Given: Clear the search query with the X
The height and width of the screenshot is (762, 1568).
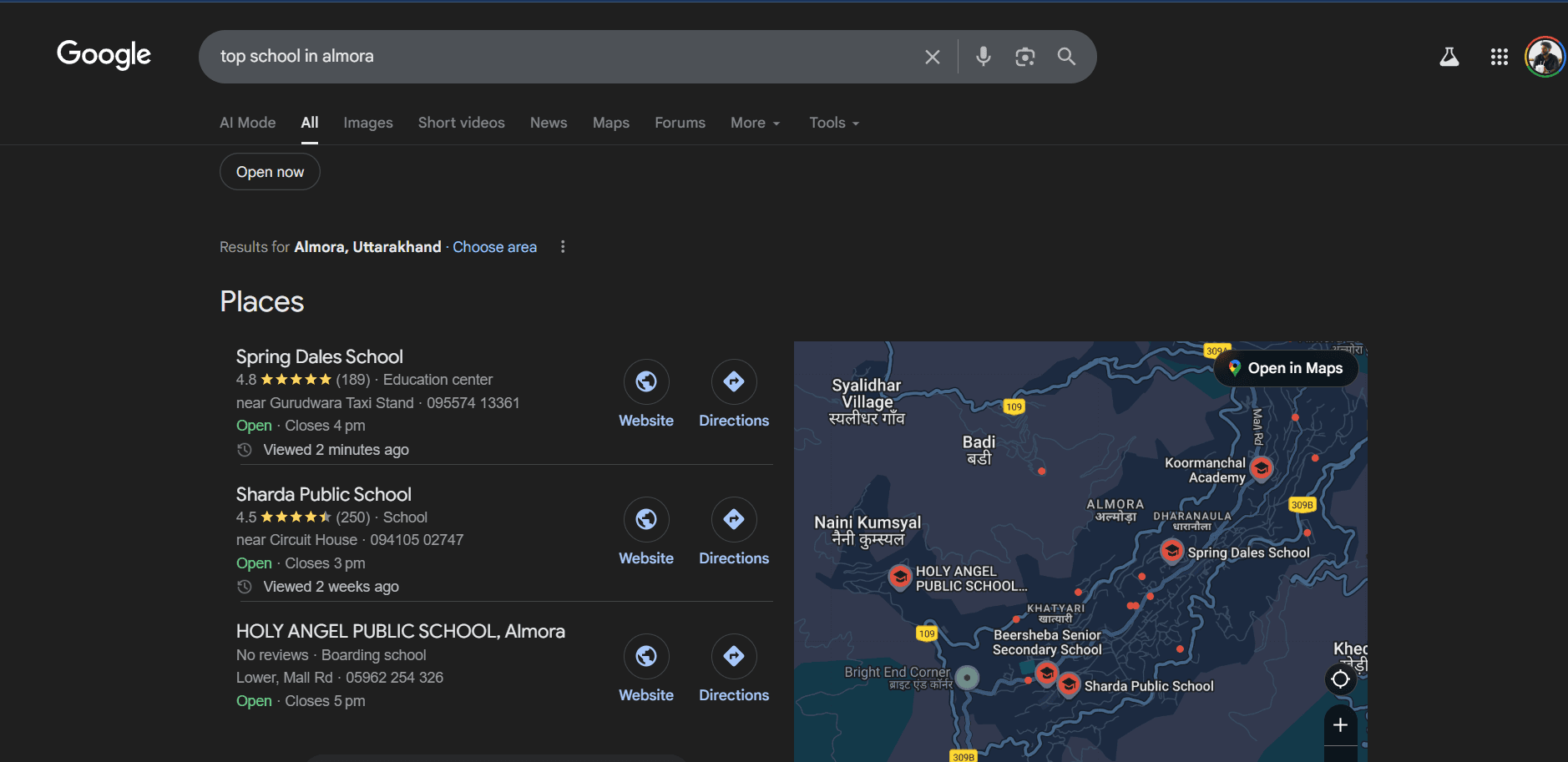Looking at the screenshot, I should coord(932,56).
